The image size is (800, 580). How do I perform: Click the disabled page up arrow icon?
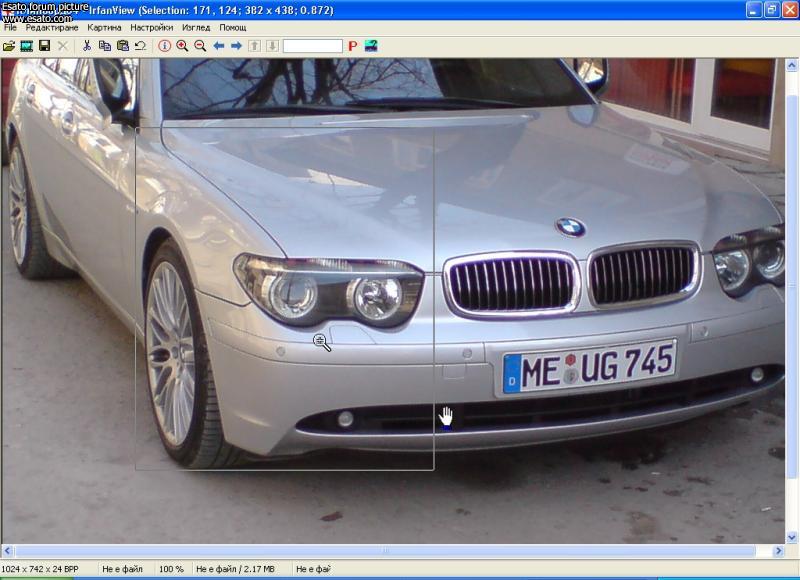254,46
